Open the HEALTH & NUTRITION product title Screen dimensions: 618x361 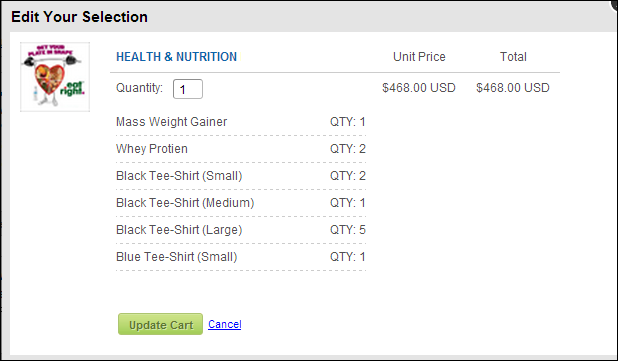pyautogui.click(x=177, y=57)
